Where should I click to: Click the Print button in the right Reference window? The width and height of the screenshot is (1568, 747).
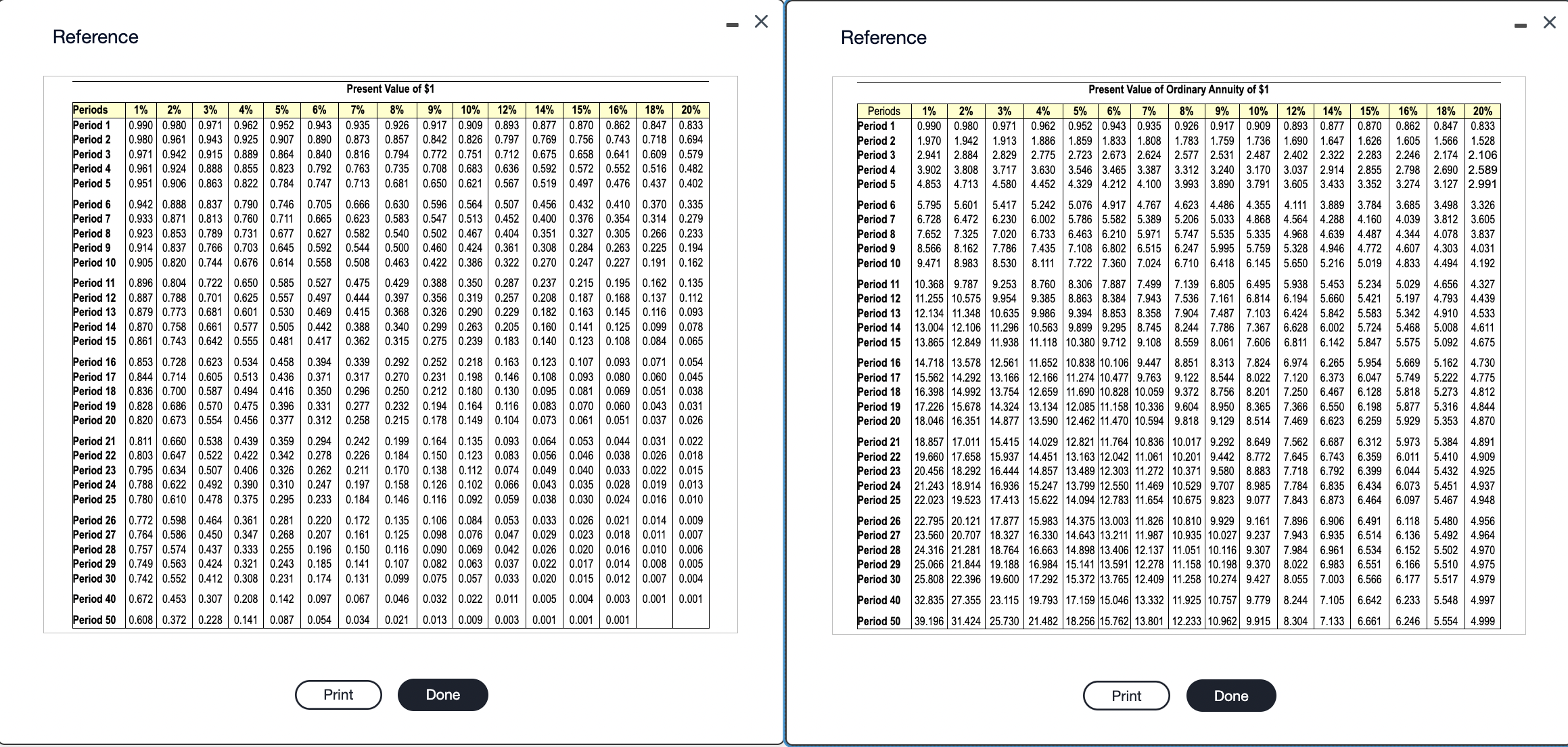point(1126,695)
